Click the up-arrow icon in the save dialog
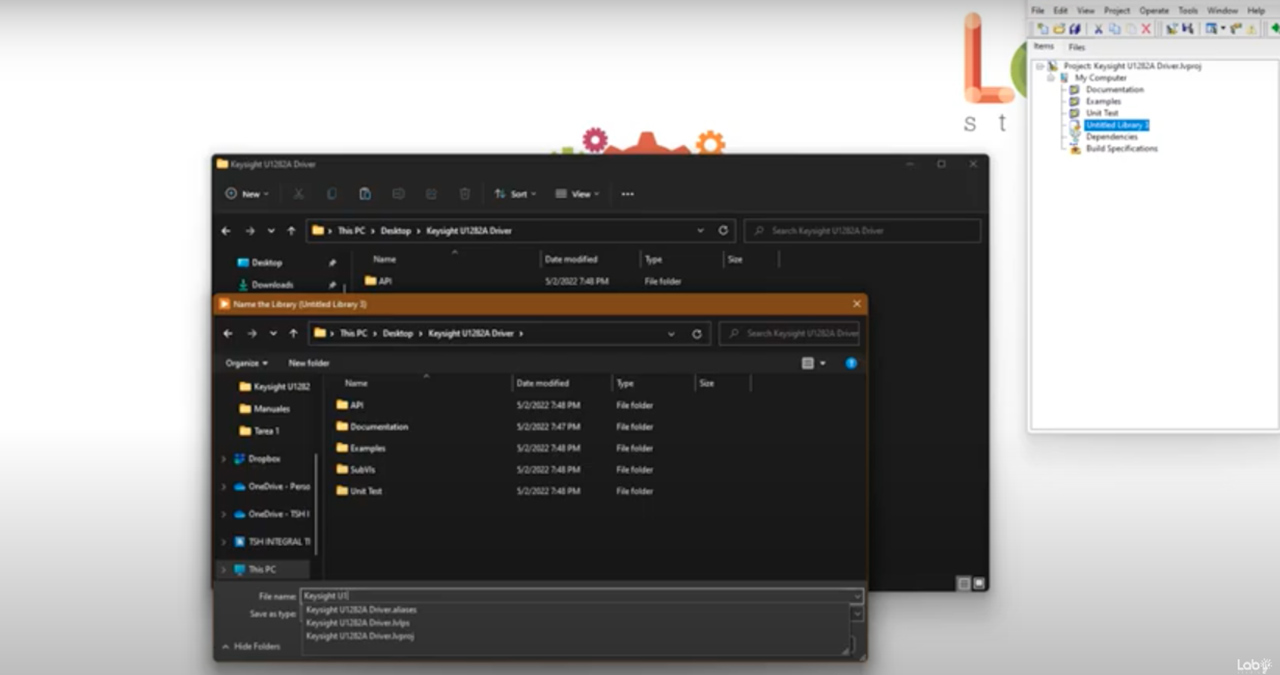 tap(293, 334)
